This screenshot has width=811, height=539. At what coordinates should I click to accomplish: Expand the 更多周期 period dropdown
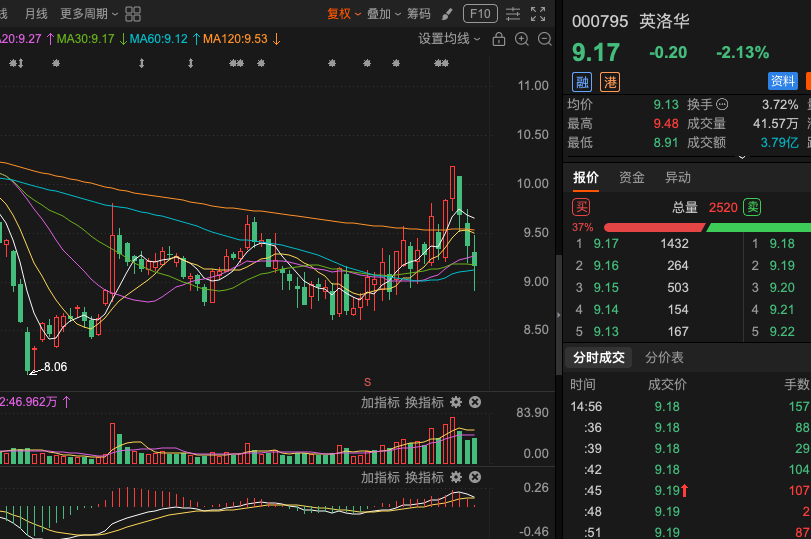pos(89,14)
